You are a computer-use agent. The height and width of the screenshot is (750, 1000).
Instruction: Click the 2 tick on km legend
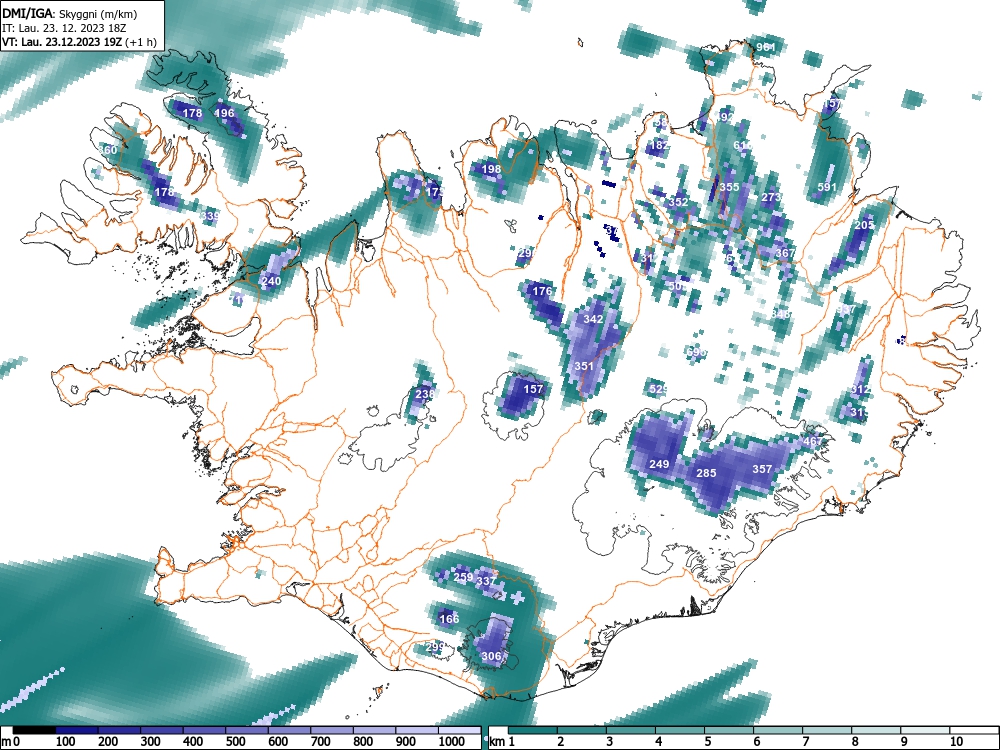pos(560,741)
